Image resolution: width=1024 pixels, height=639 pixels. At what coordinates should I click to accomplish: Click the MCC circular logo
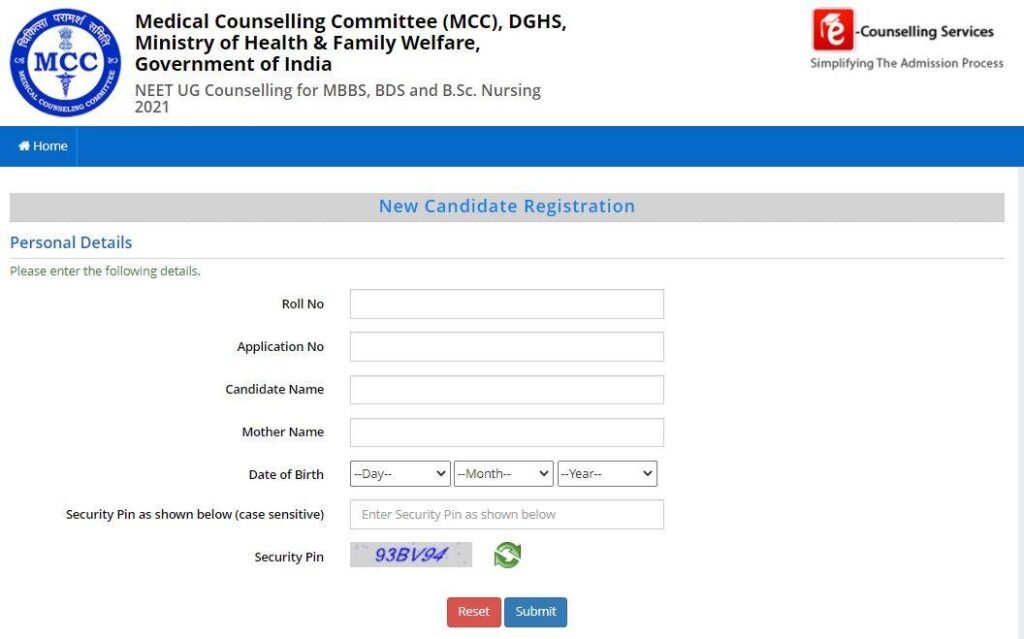[x=65, y=62]
